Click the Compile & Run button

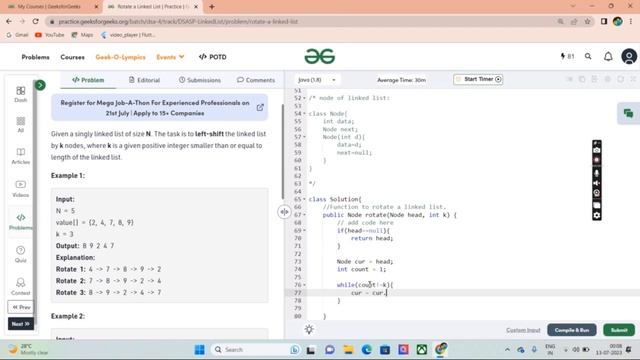pos(572,330)
